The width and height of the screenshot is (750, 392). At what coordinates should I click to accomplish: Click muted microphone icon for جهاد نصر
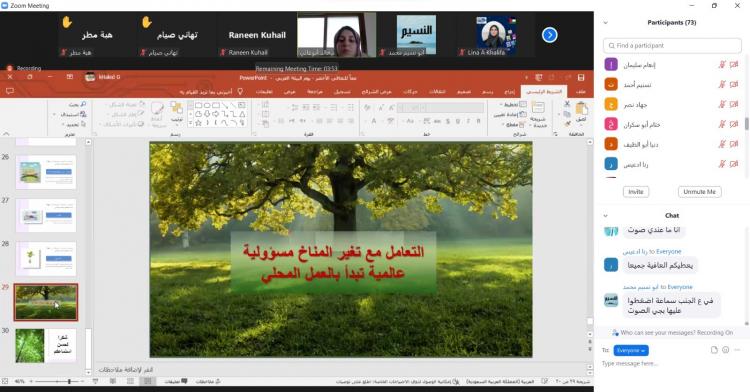pos(722,104)
